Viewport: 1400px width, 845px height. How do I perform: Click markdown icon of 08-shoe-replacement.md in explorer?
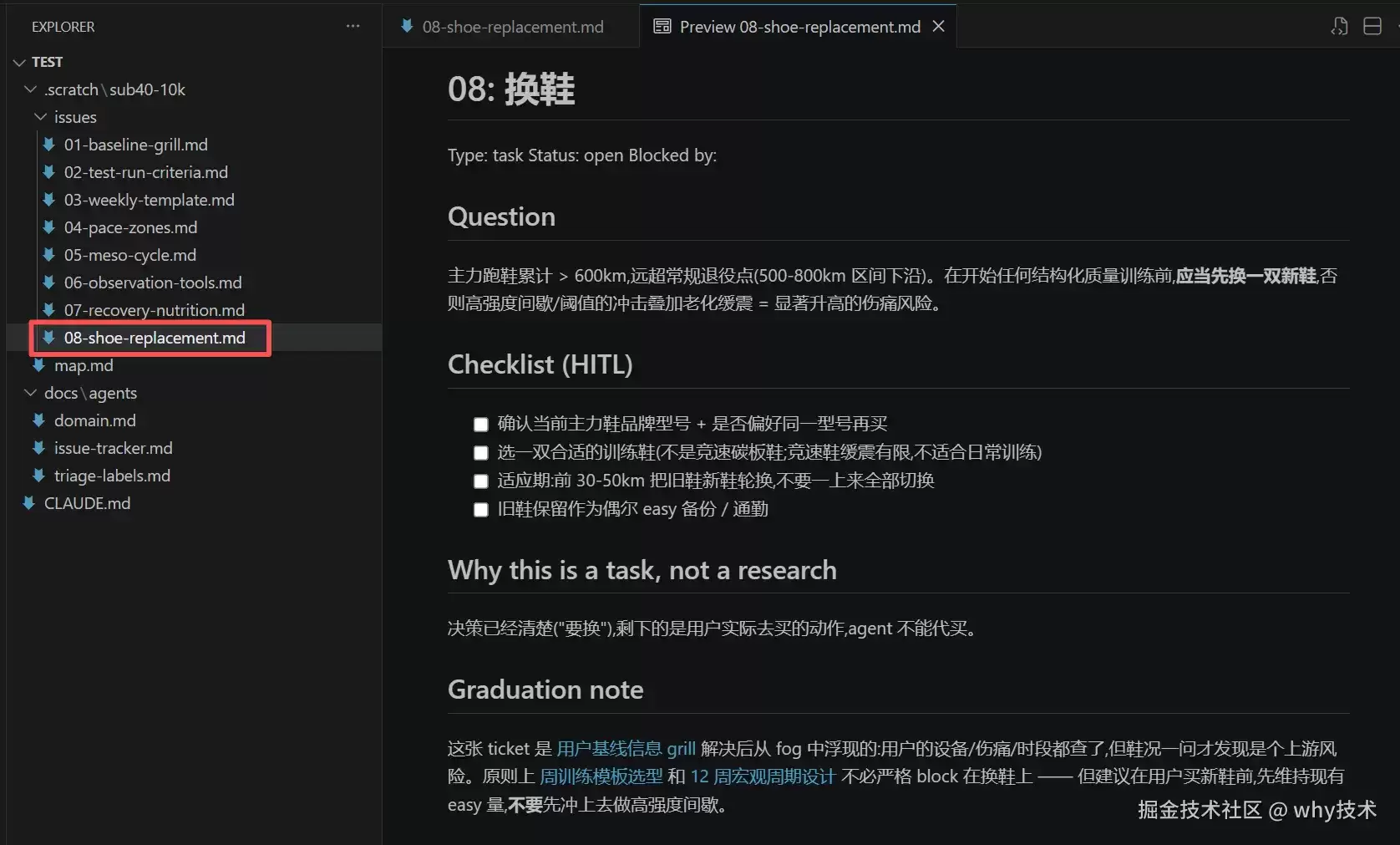coord(48,338)
